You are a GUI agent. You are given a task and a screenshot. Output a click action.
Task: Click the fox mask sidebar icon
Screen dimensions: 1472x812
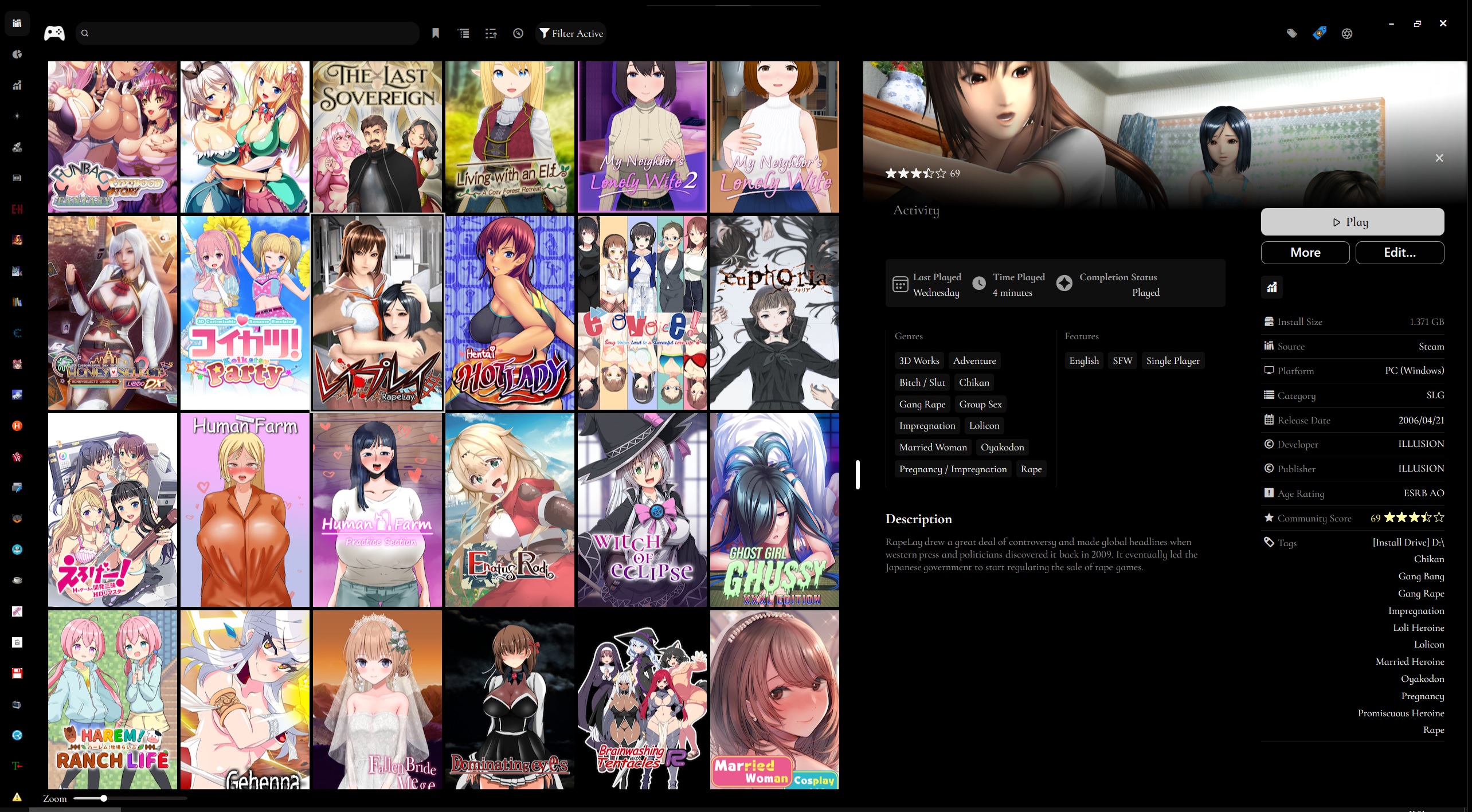tap(17, 519)
